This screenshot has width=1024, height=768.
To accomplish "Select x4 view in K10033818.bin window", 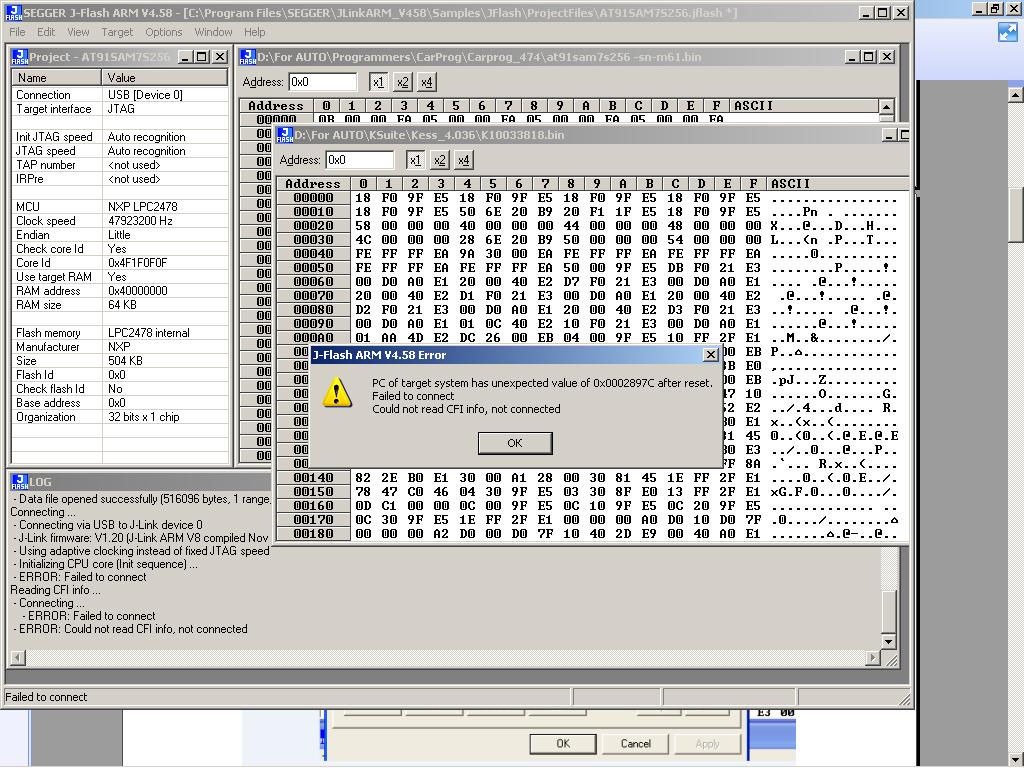I will tap(464, 160).
